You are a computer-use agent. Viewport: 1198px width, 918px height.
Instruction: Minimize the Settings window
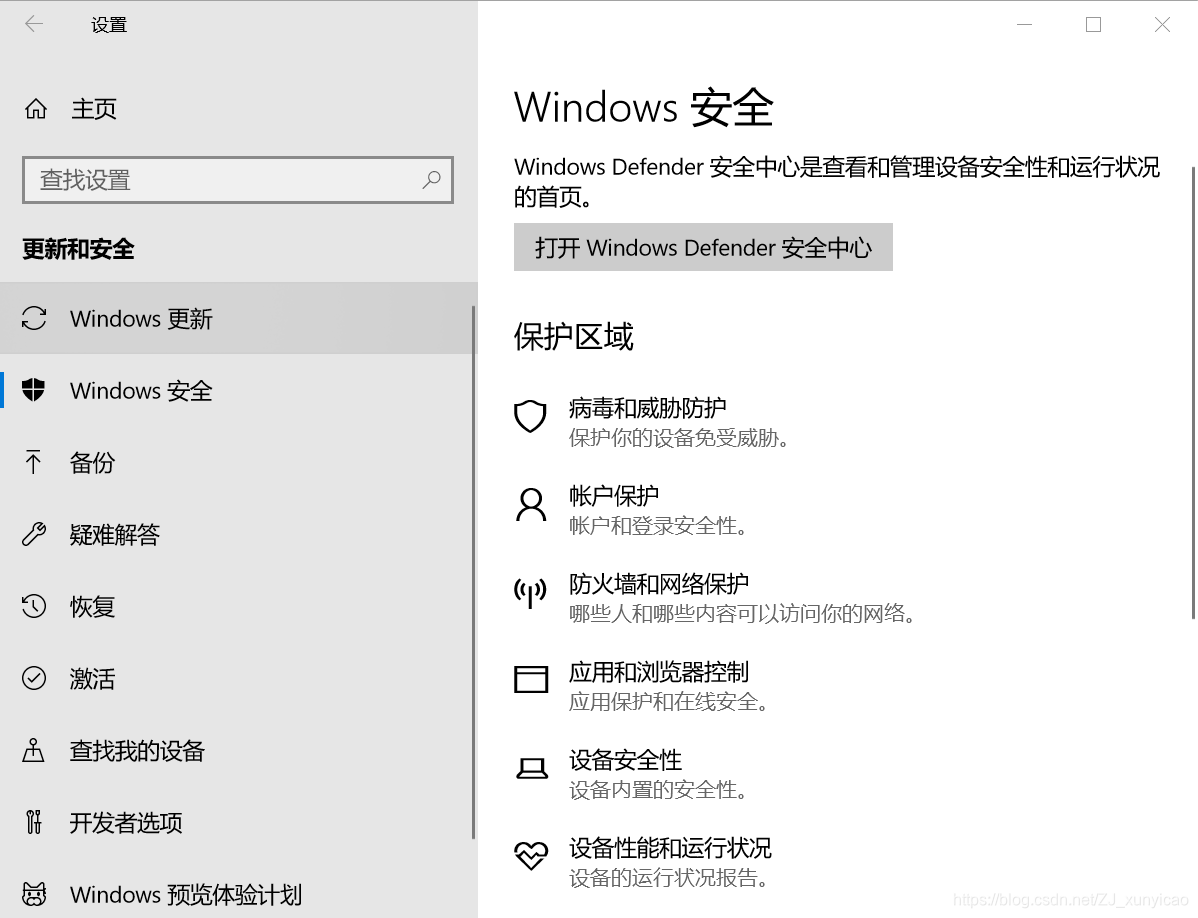[x=1025, y=24]
